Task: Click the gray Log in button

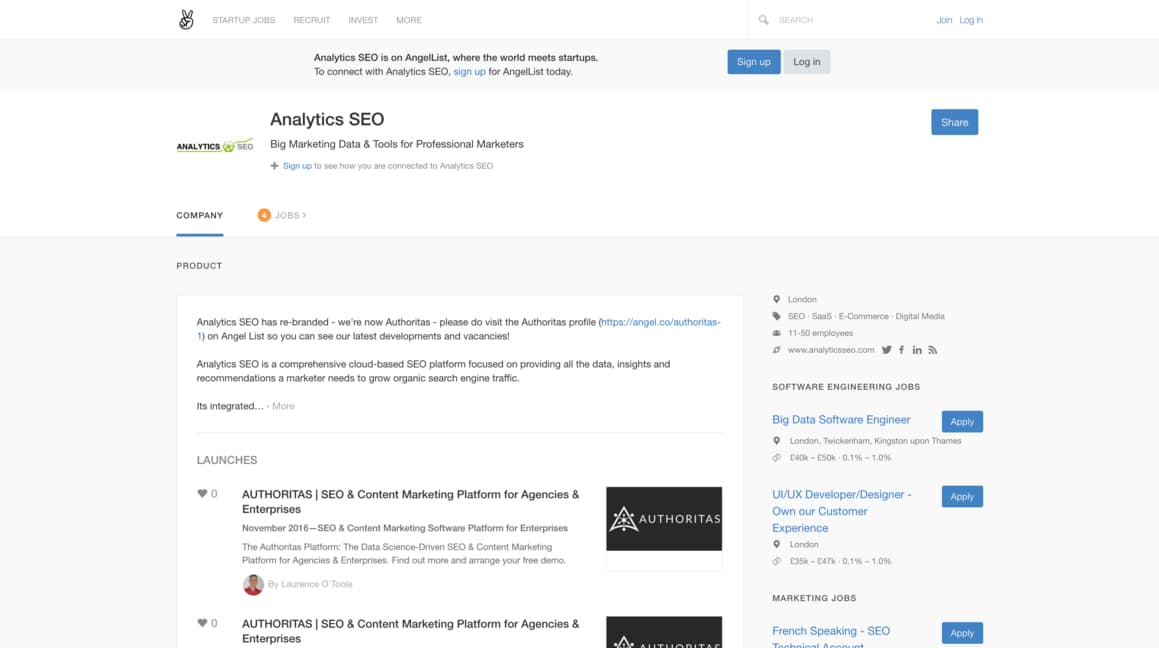Action: 806,62
